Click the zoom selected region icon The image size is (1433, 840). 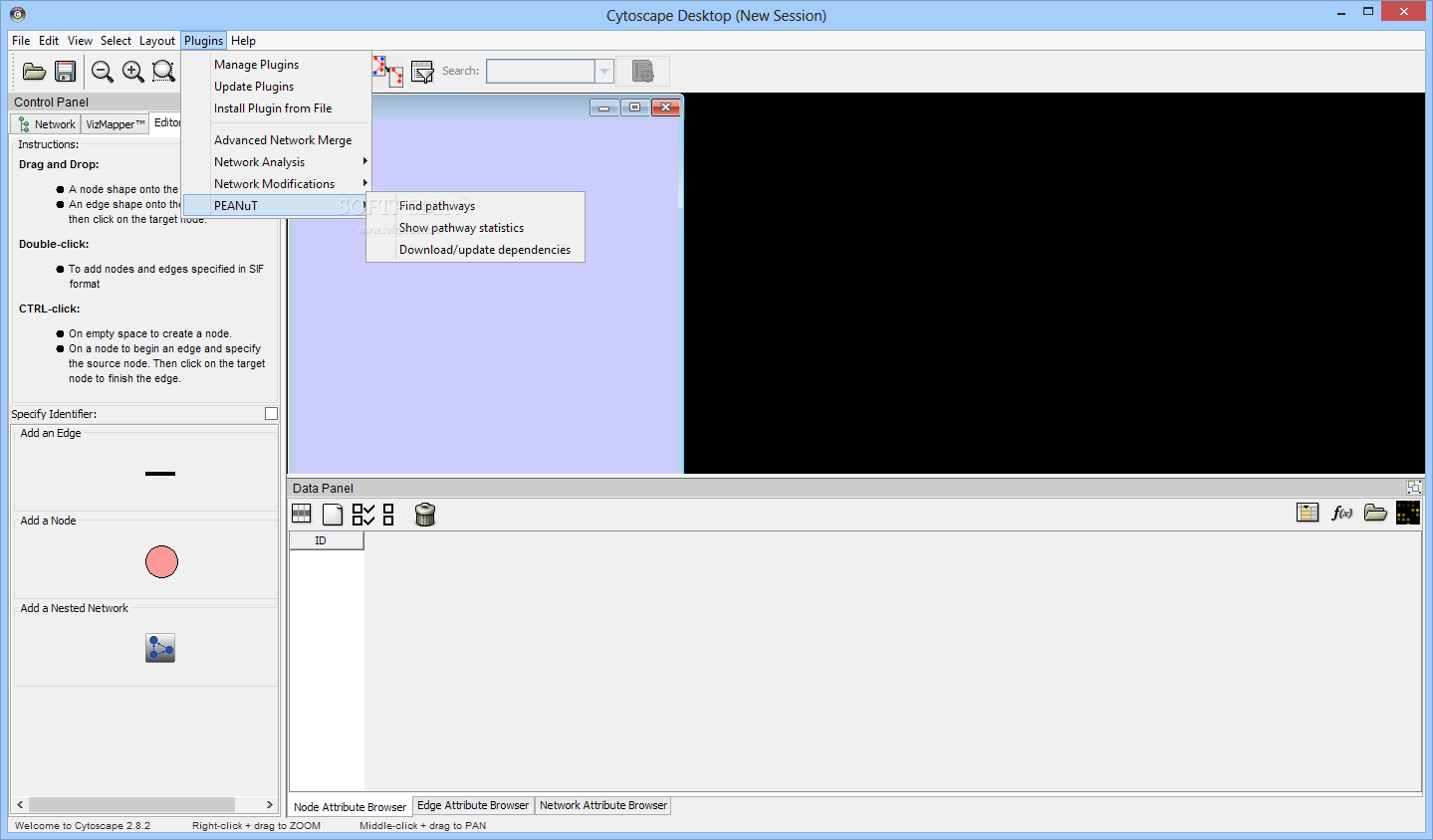(163, 71)
